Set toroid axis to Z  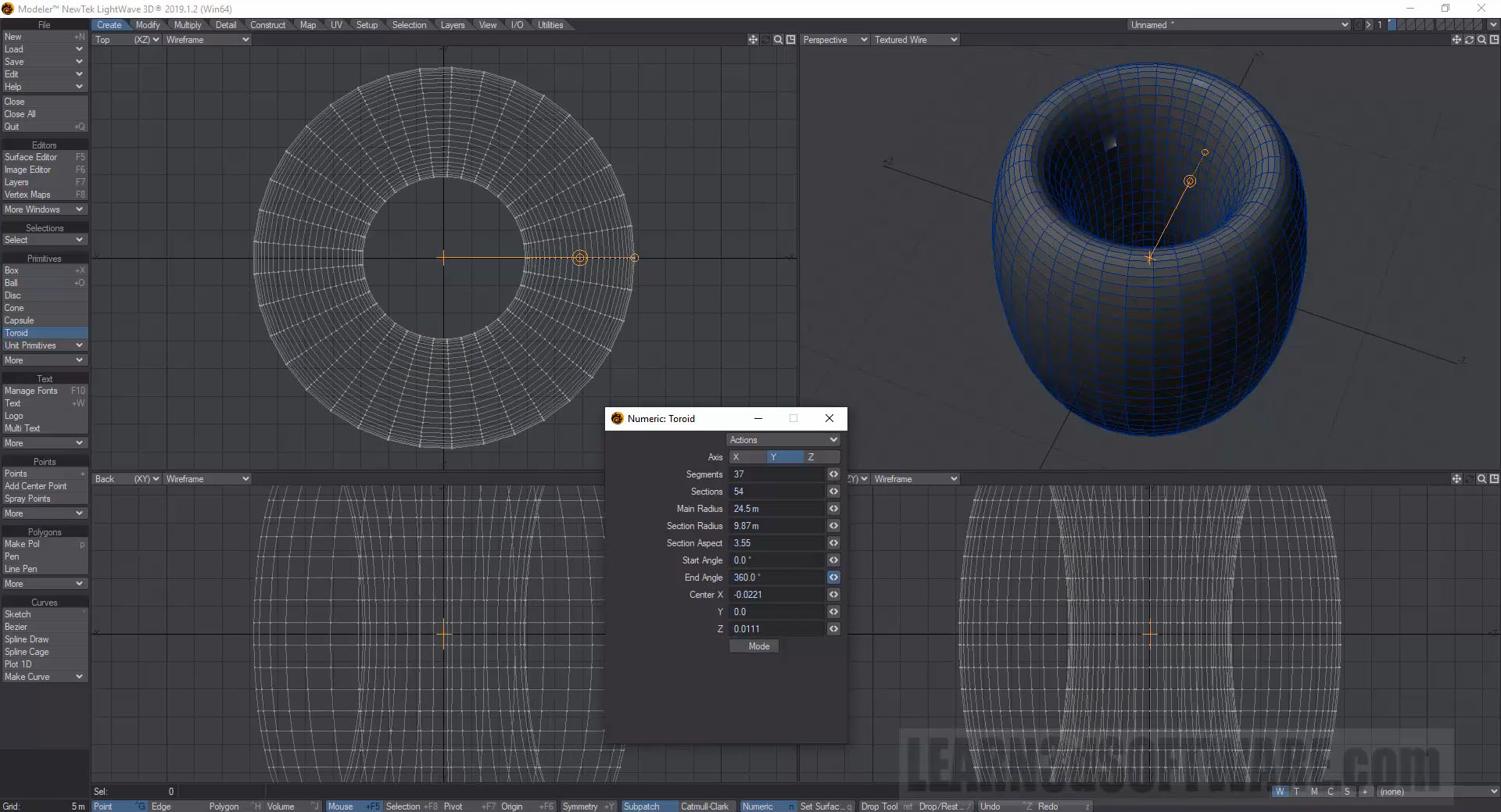(x=822, y=457)
